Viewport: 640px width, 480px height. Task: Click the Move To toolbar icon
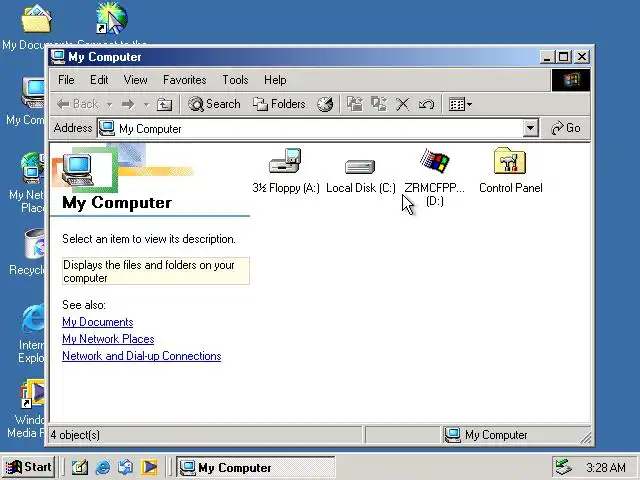click(355, 104)
